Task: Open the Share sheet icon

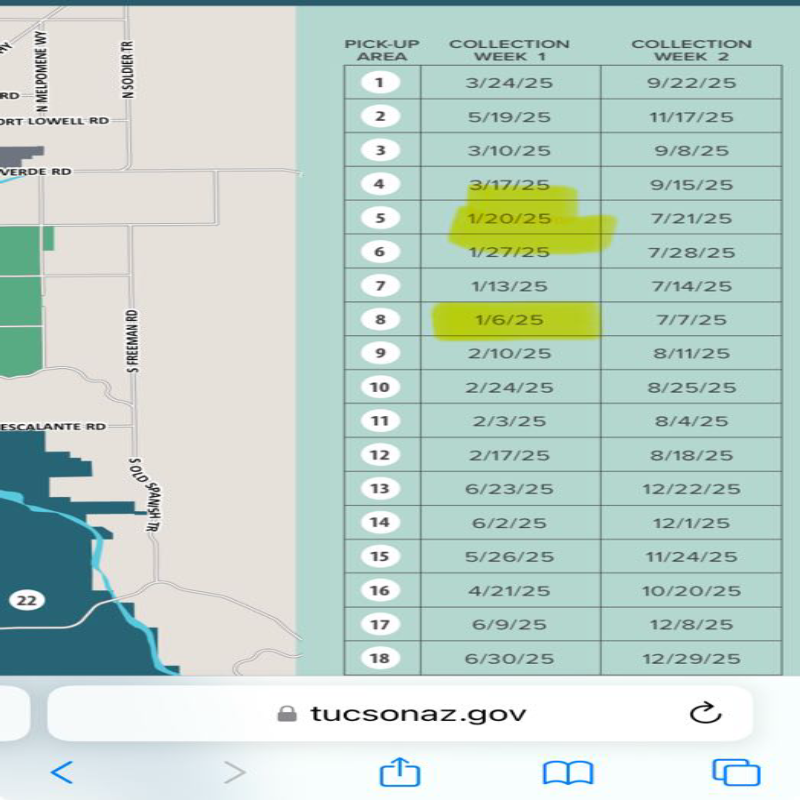Action: coord(400,771)
